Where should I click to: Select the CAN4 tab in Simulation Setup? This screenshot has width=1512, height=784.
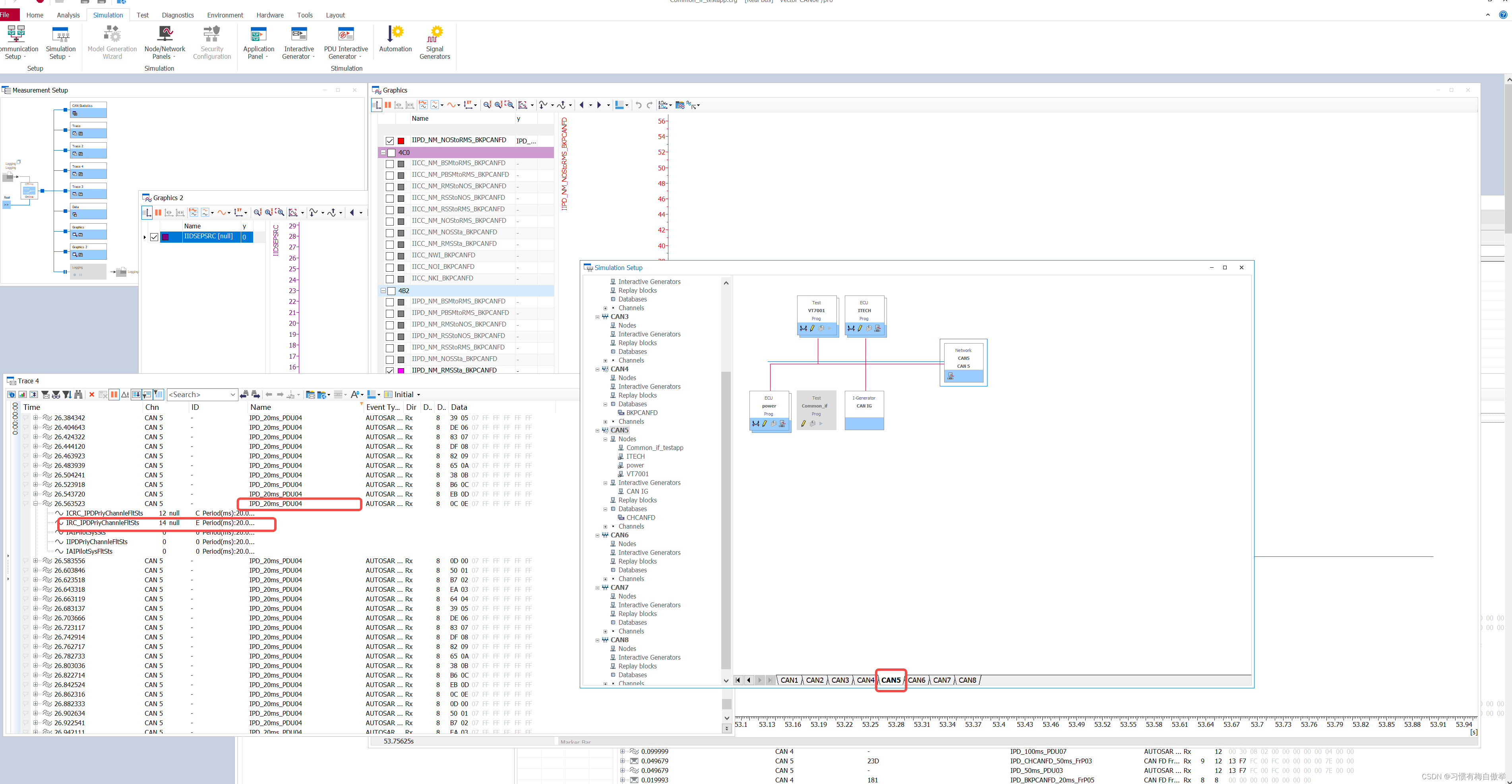click(865, 680)
